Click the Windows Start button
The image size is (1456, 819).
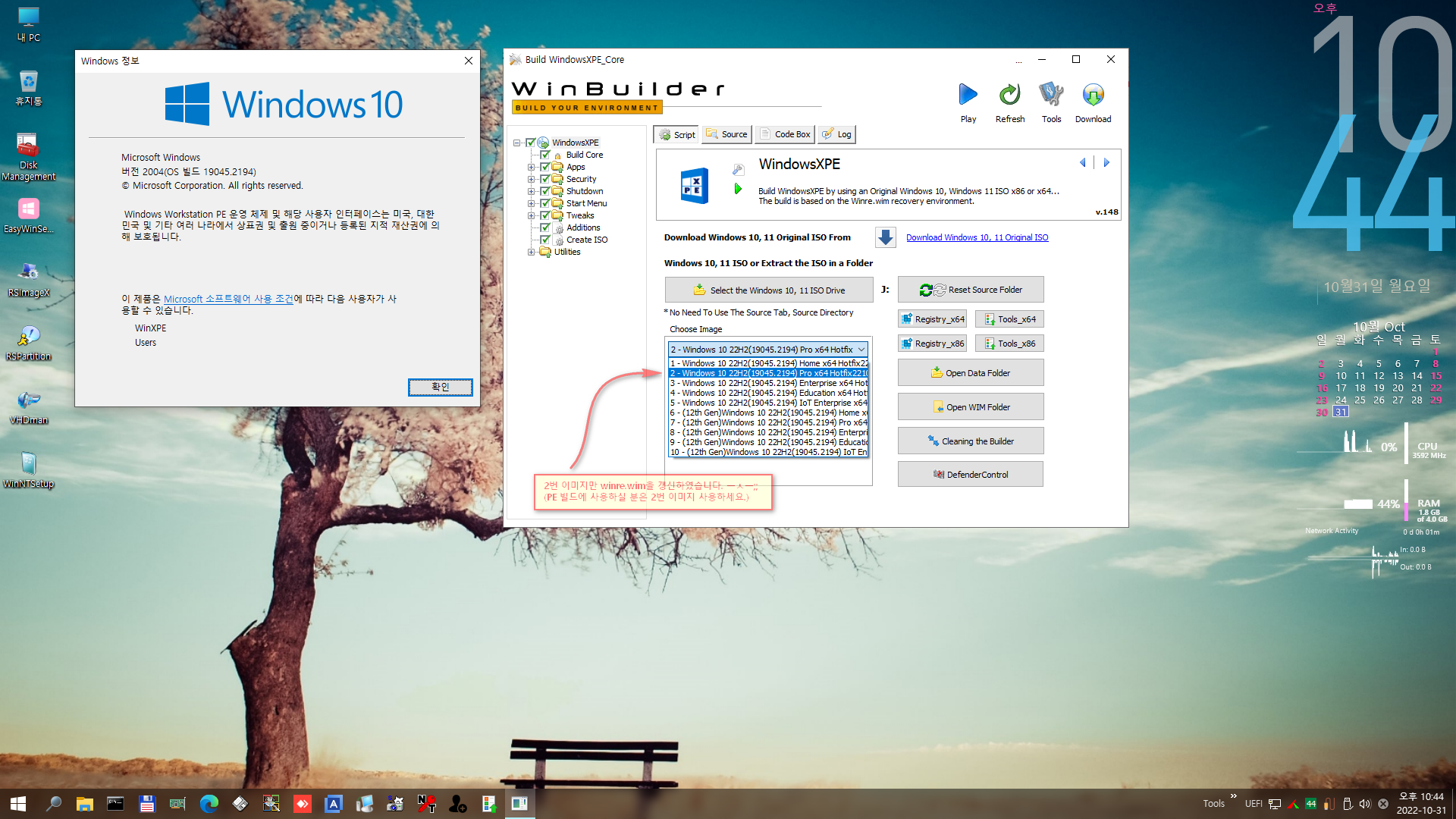18,804
